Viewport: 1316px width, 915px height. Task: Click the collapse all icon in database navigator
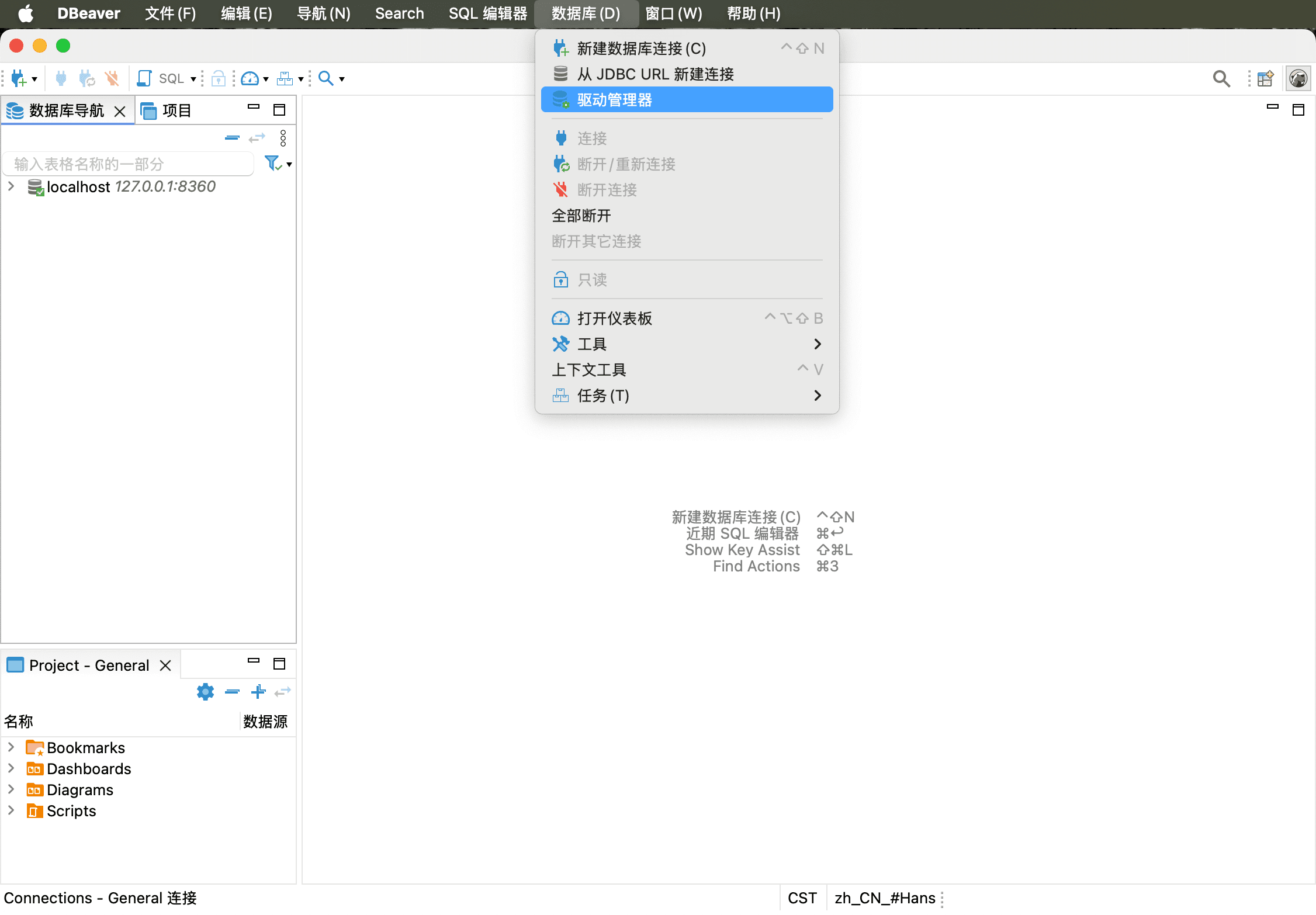[232, 138]
